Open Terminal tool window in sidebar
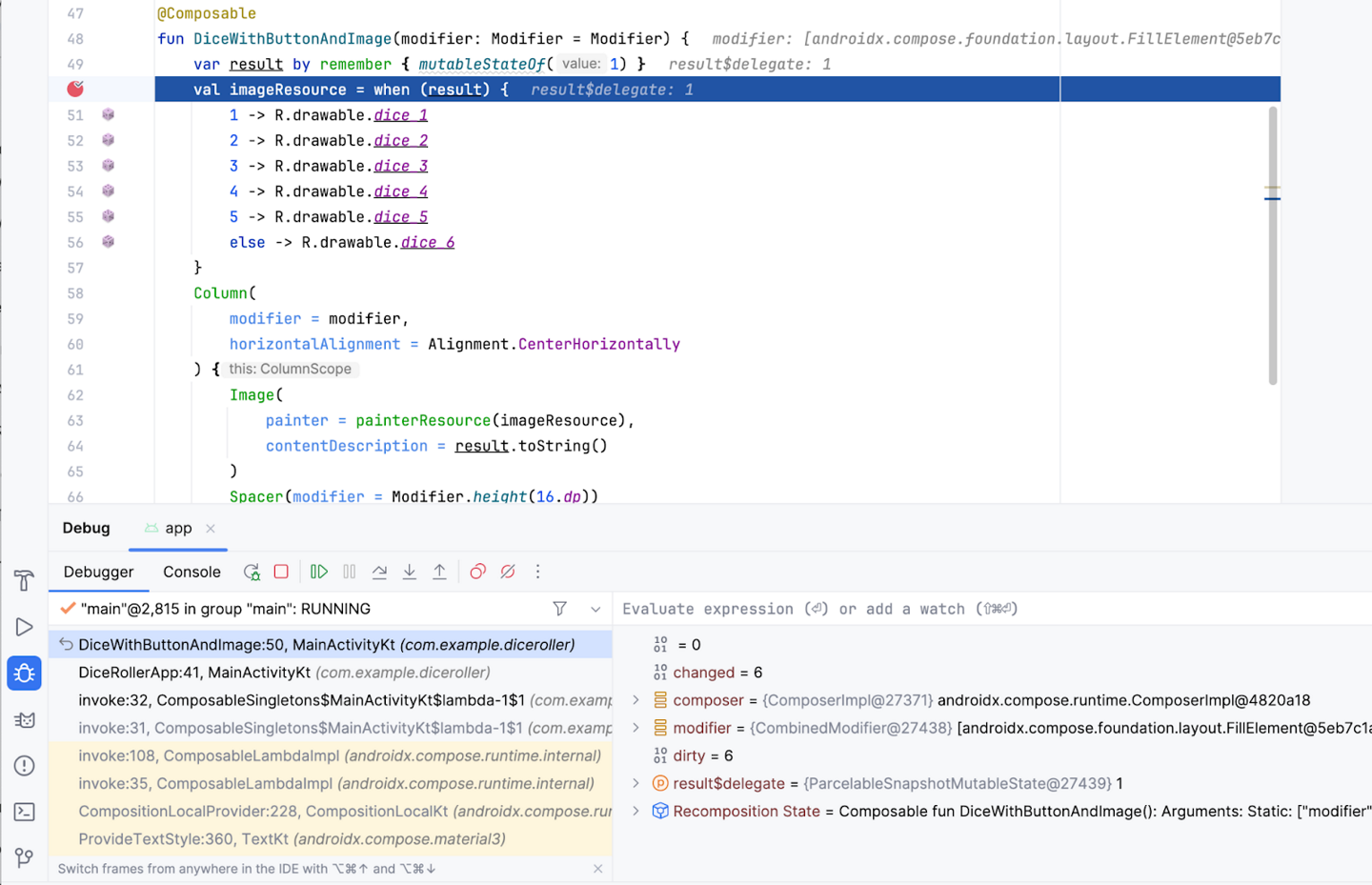1372x885 pixels. tap(25, 812)
